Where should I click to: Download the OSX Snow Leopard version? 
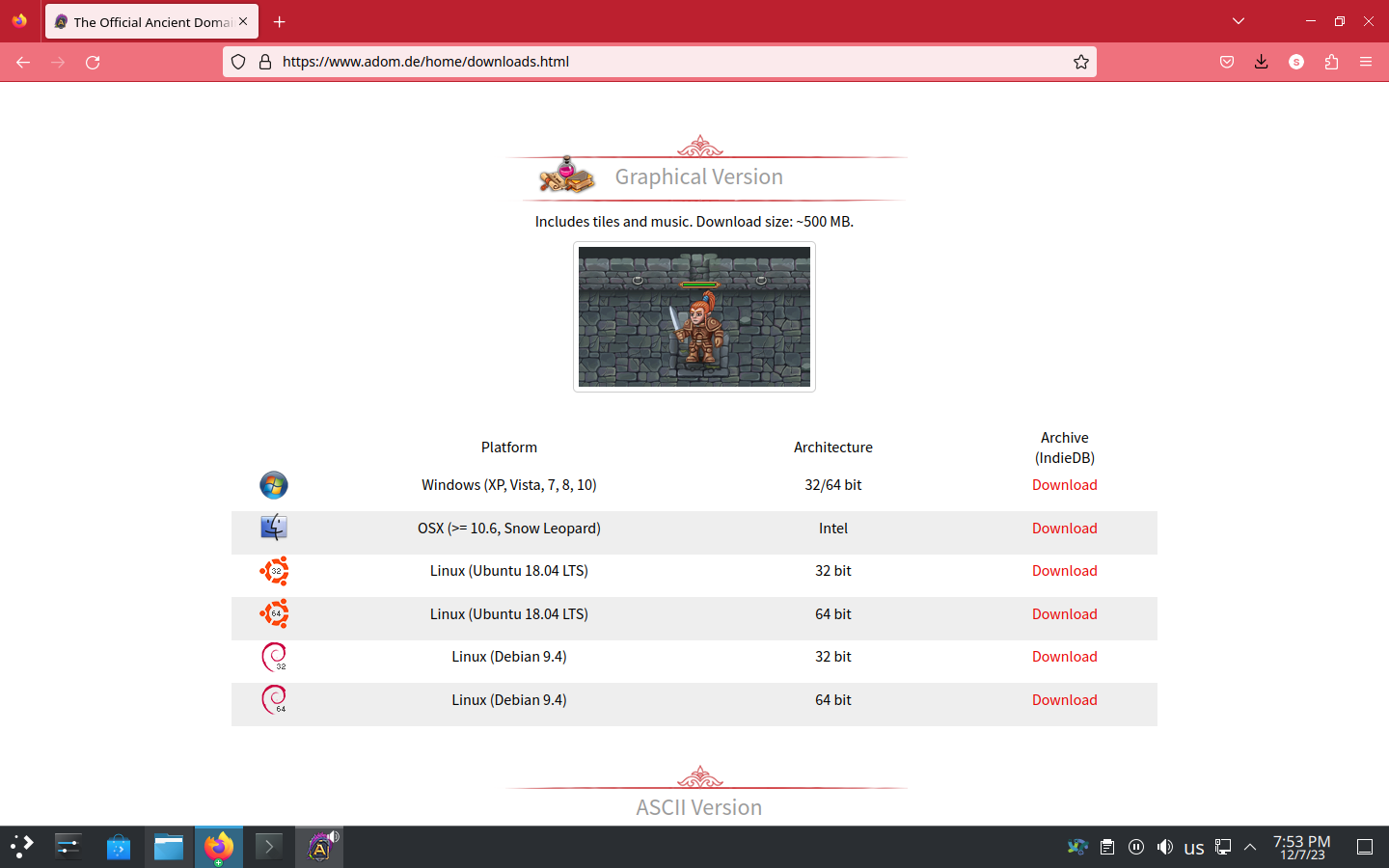click(x=1065, y=529)
